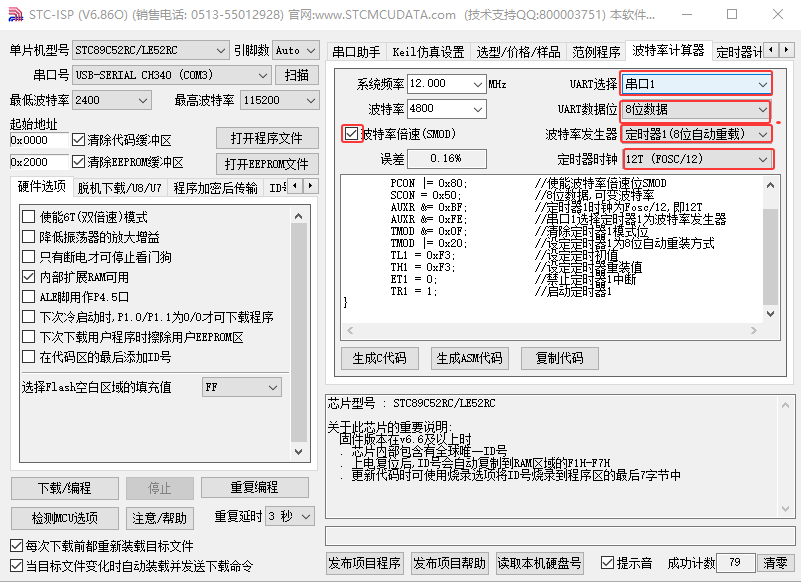Click 打开程序文件 button
The image size is (801, 584).
267,138
